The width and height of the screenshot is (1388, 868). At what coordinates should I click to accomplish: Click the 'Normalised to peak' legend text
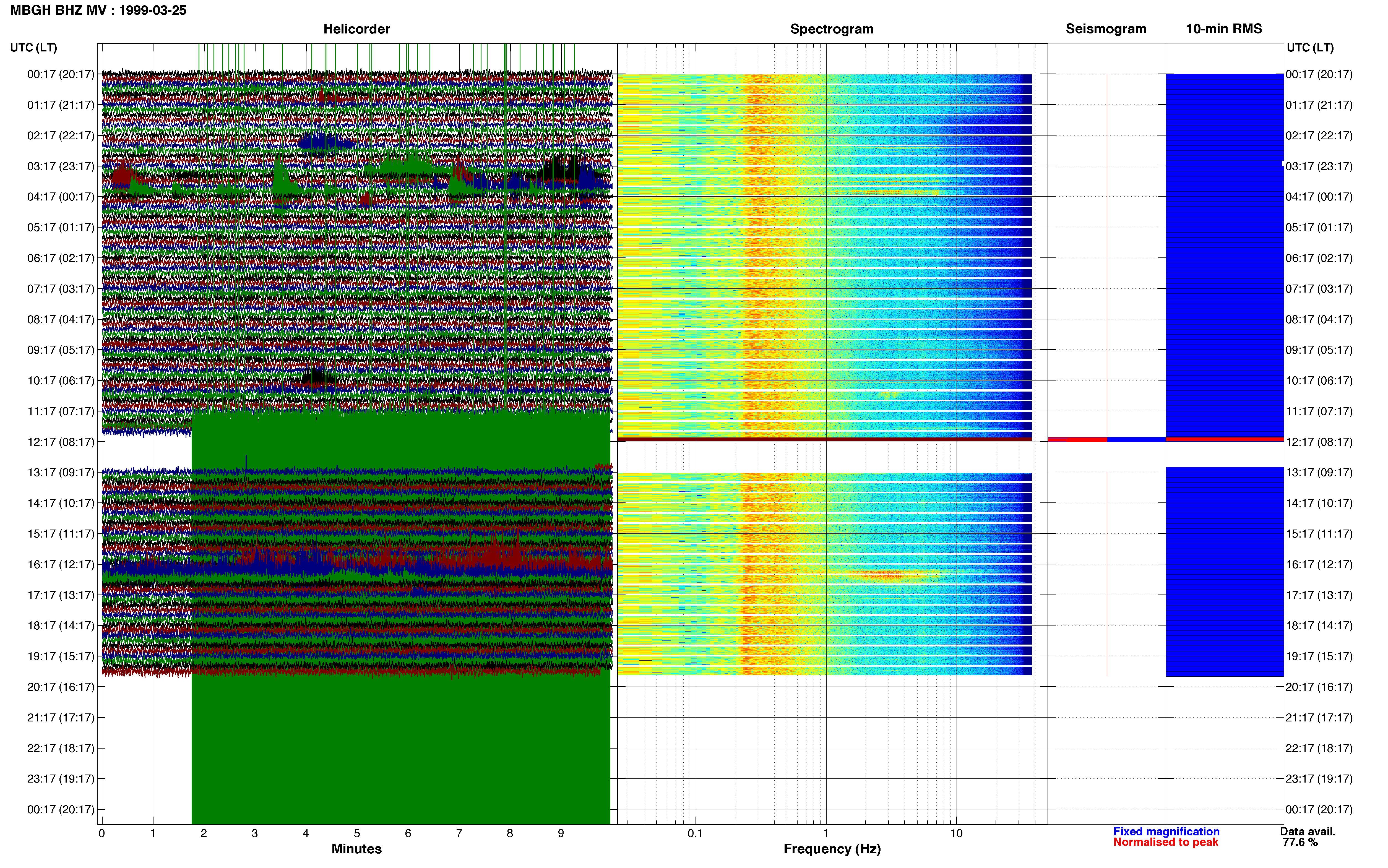pos(1165,842)
